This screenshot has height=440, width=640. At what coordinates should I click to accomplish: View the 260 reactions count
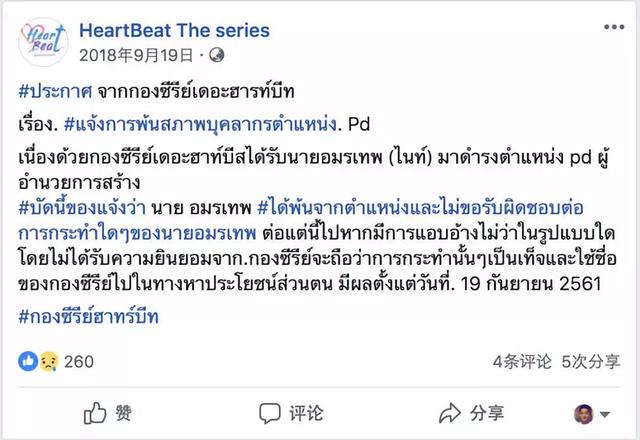78,360
